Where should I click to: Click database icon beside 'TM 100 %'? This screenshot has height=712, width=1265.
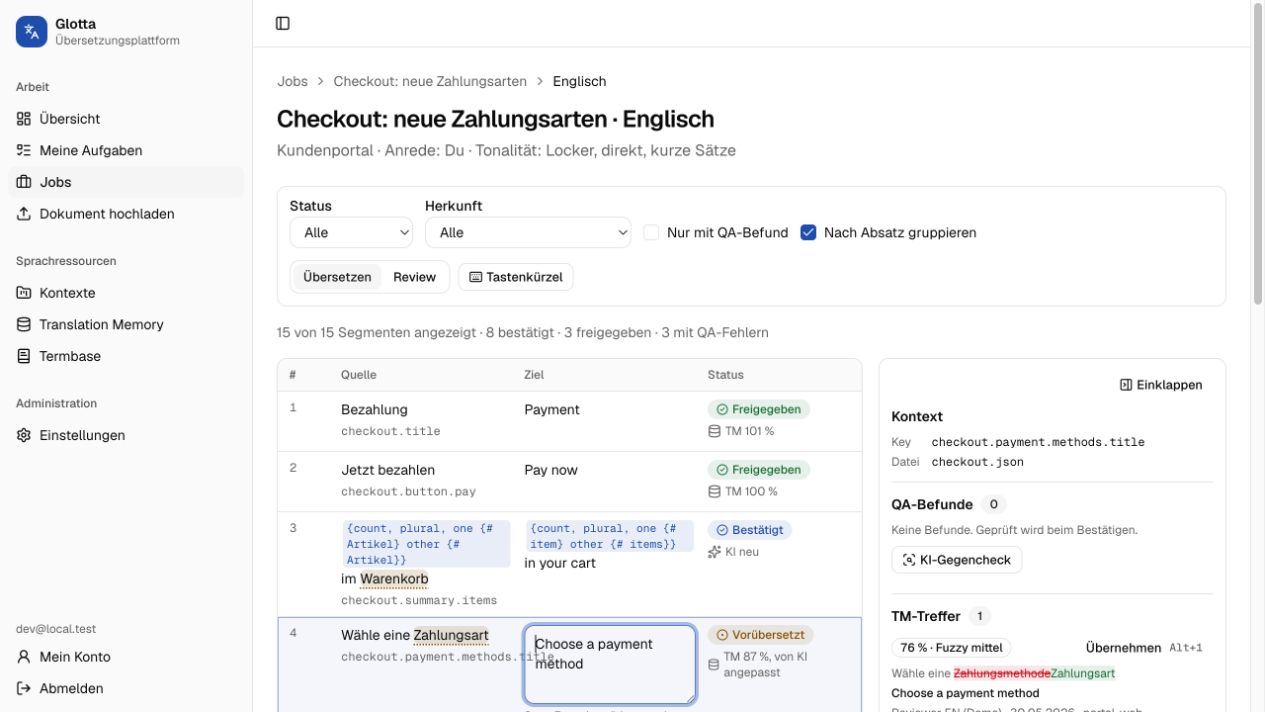coord(714,491)
